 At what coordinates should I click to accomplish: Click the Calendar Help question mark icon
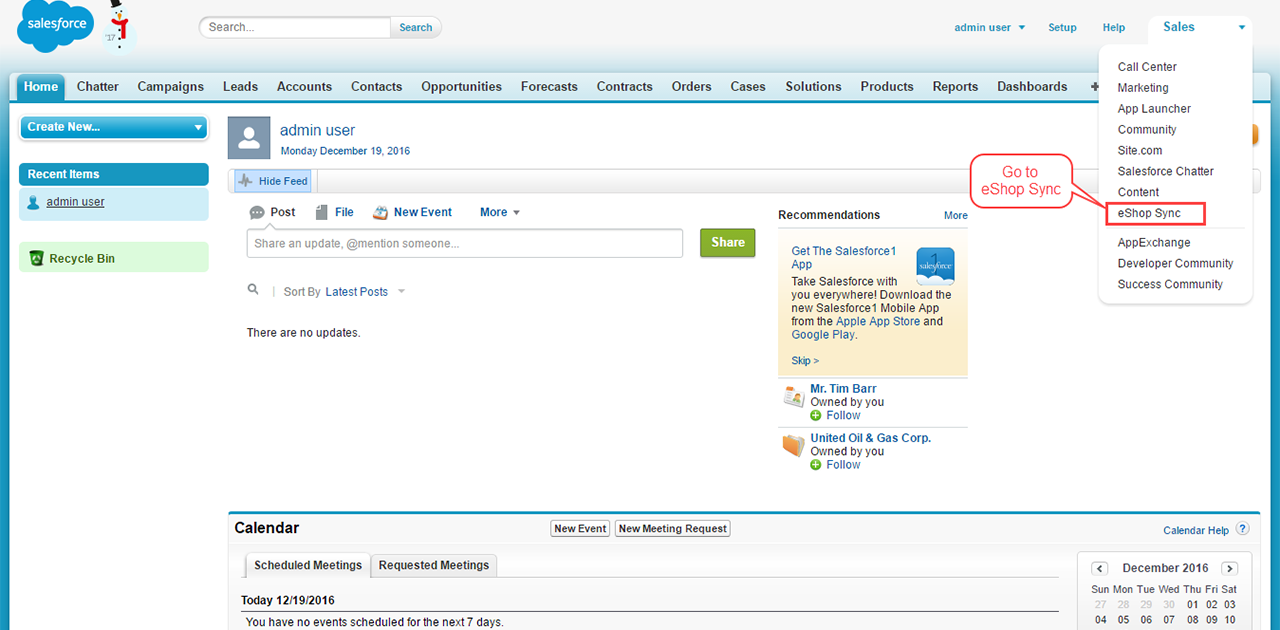pyautogui.click(x=1242, y=529)
